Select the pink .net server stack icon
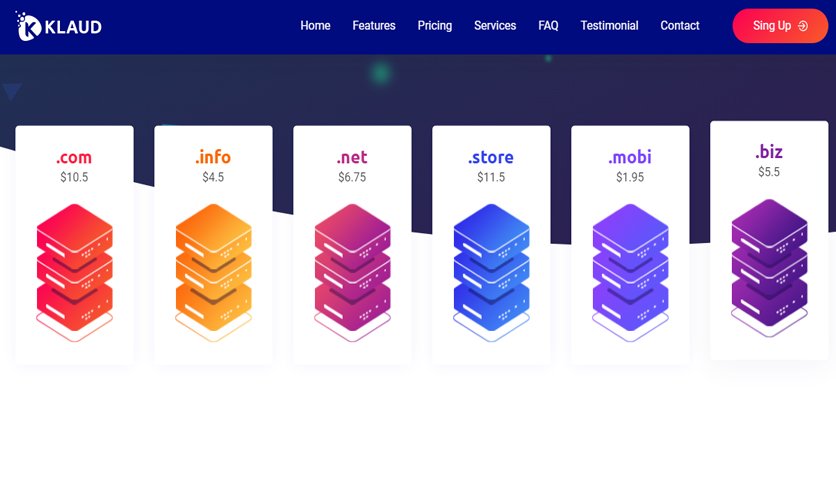This screenshot has height=484, width=836. click(x=352, y=272)
